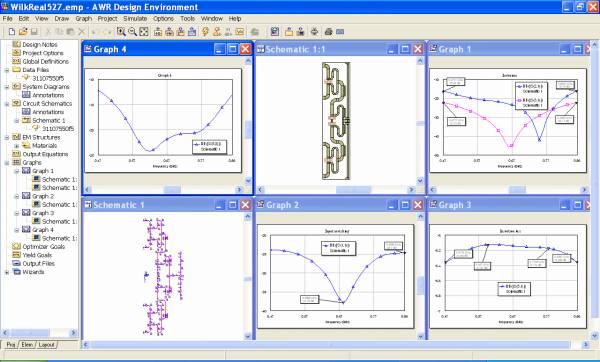Open the Simulate menu

[135, 18]
